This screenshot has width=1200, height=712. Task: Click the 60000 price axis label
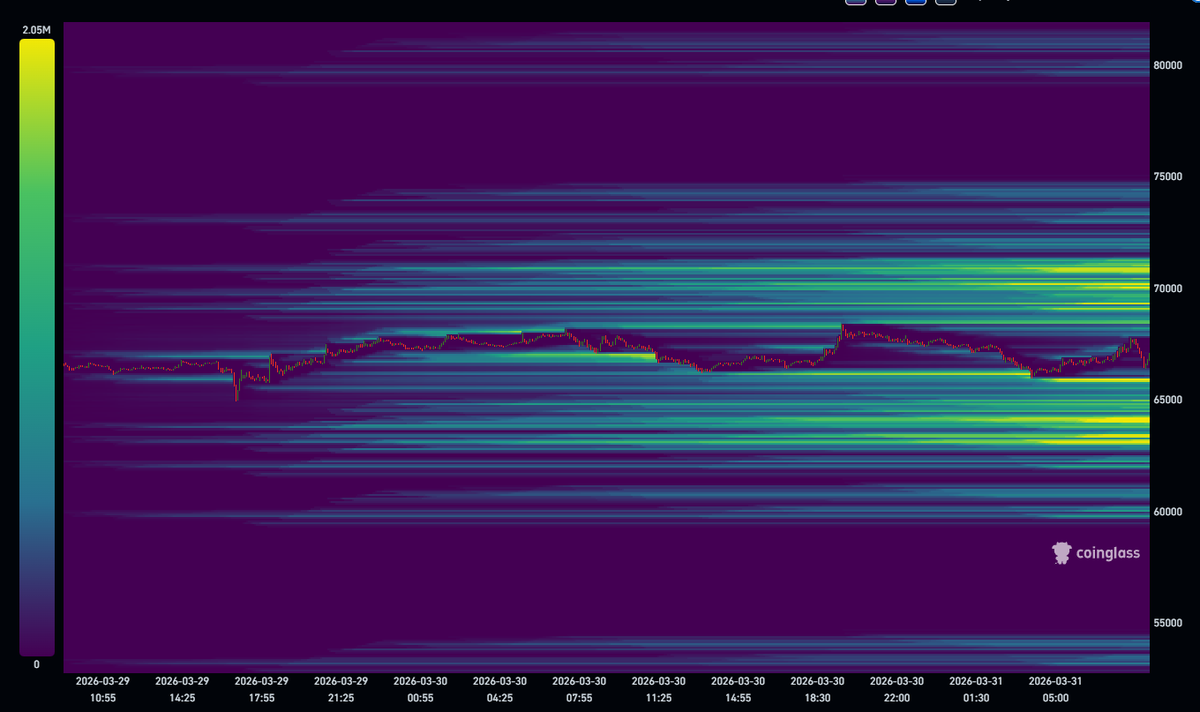1168,511
